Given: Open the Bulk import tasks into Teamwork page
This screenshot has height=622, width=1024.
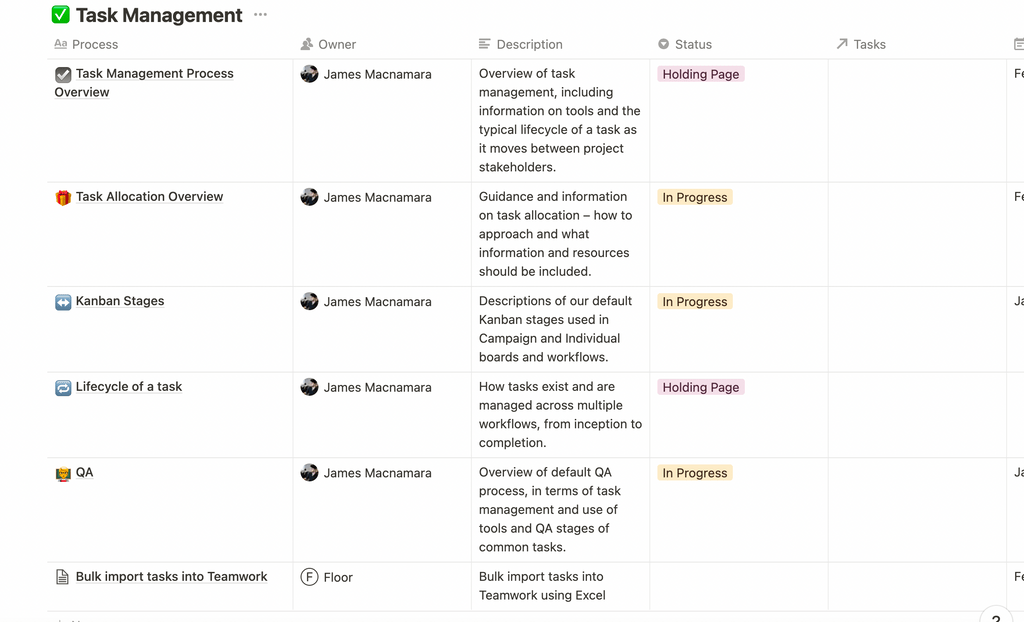Looking at the screenshot, I should coord(171,577).
